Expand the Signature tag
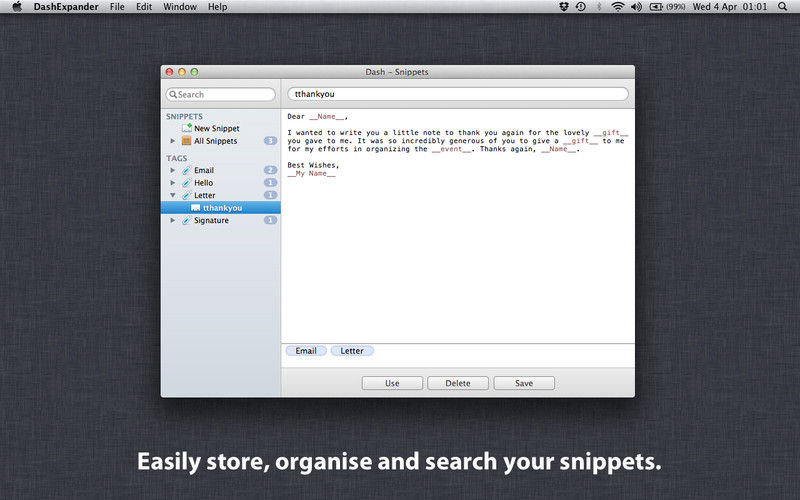800x500 pixels. pos(172,220)
